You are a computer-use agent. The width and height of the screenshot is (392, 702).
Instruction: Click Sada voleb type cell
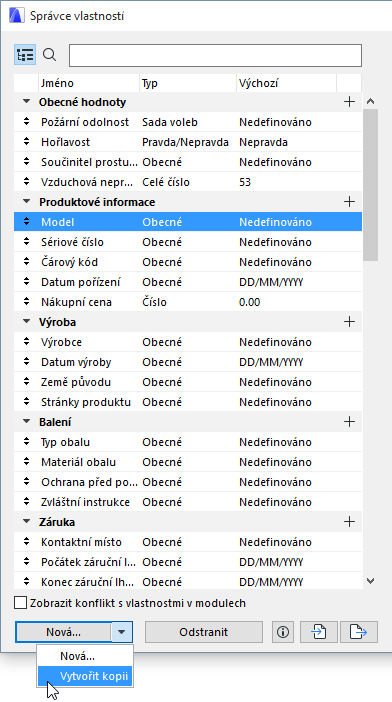pyautogui.click(x=170, y=122)
